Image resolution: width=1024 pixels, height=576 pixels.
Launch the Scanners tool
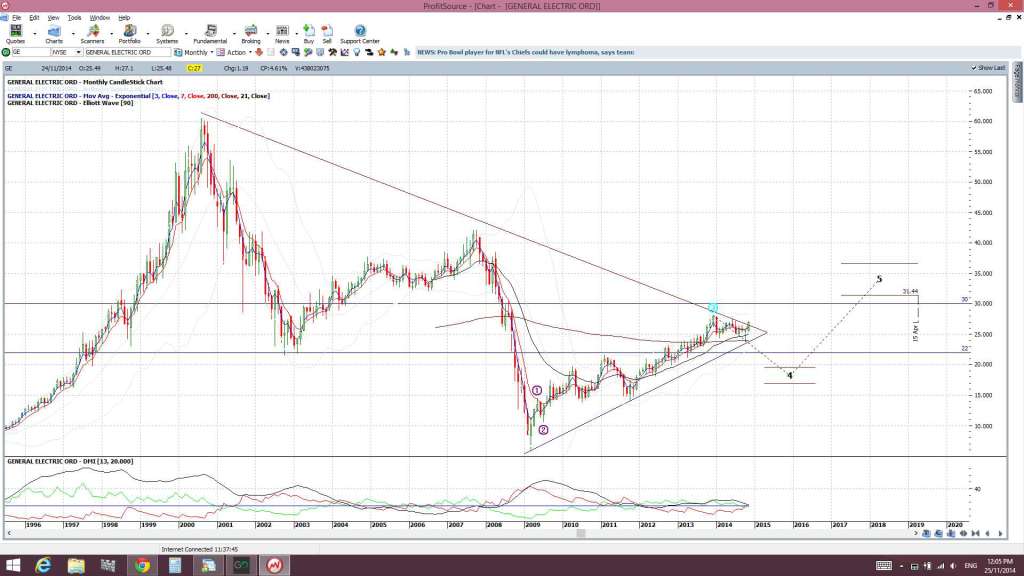92,34
